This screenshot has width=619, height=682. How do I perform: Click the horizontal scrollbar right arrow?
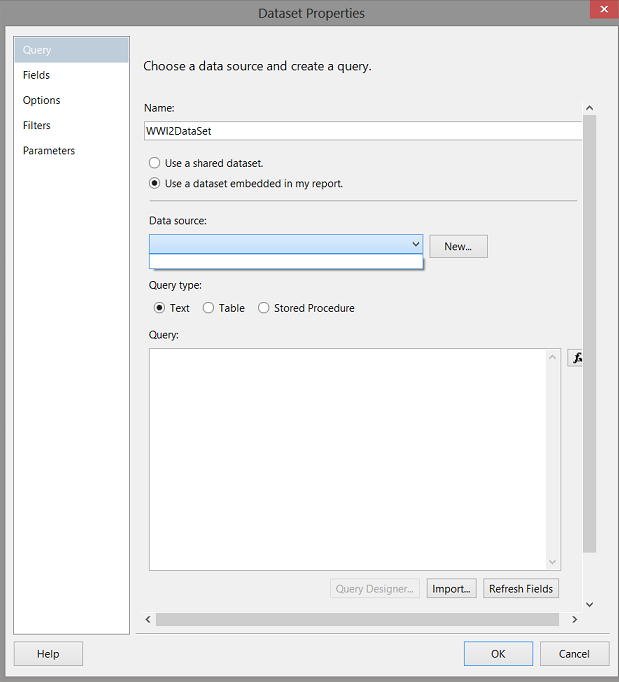[574, 620]
